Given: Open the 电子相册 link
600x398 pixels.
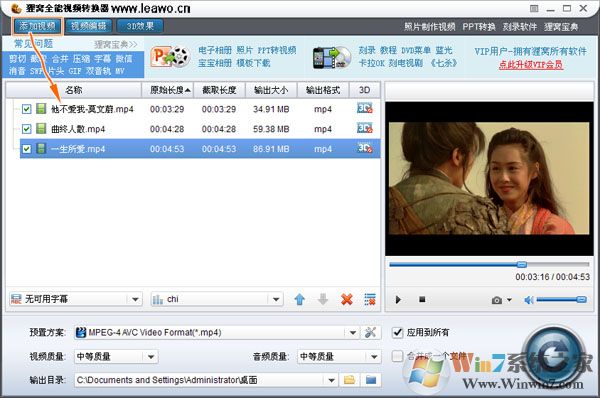Looking at the screenshot, I should coord(215,50).
